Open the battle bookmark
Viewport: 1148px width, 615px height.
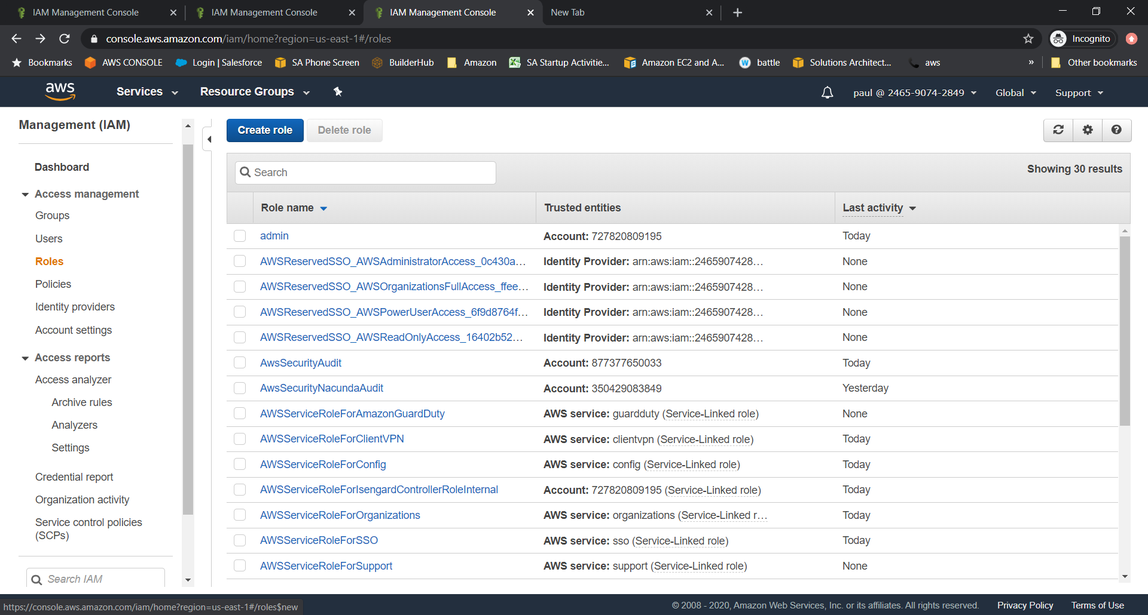pos(760,62)
